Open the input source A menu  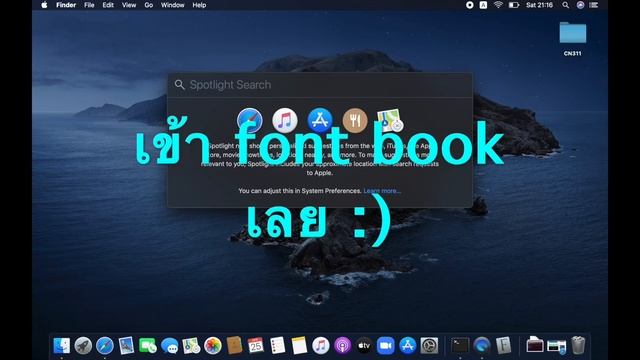tap(483, 5)
